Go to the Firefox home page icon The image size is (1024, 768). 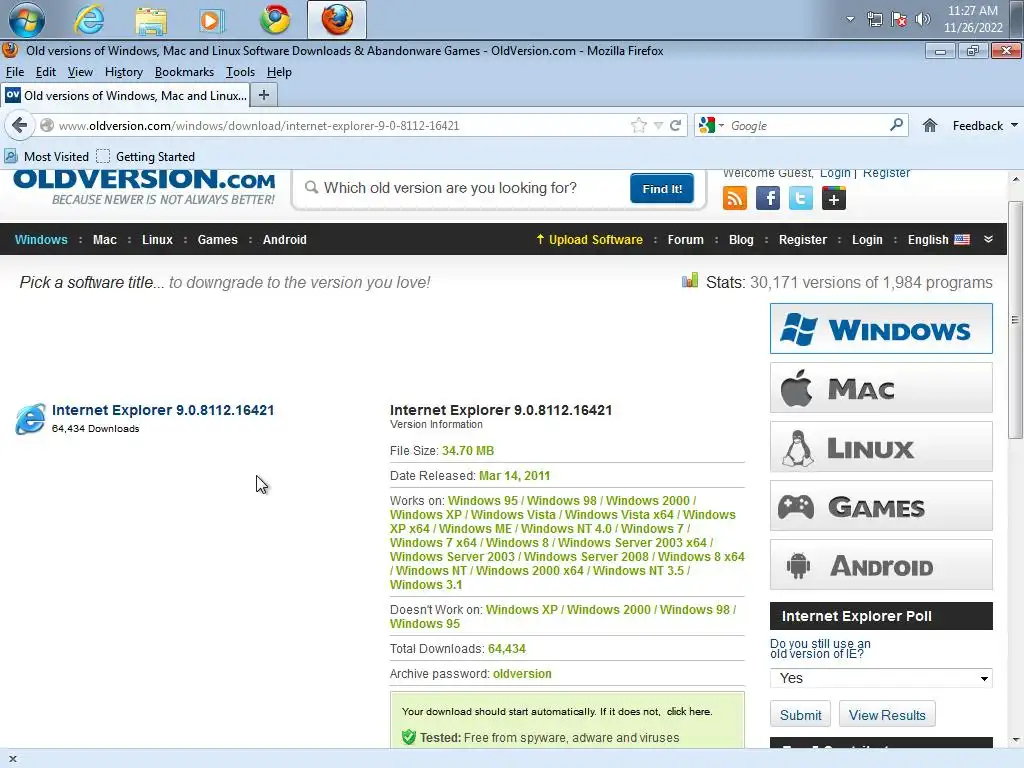click(930, 125)
